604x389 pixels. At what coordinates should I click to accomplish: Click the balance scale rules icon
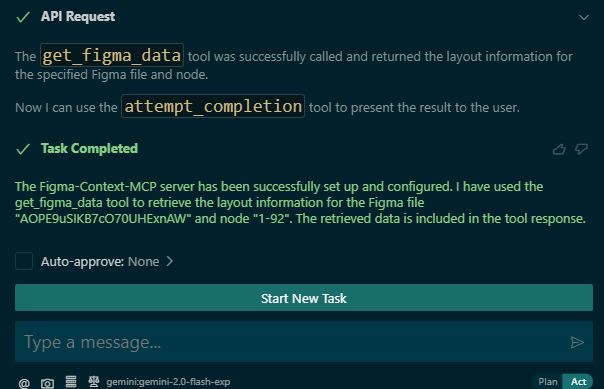point(94,381)
